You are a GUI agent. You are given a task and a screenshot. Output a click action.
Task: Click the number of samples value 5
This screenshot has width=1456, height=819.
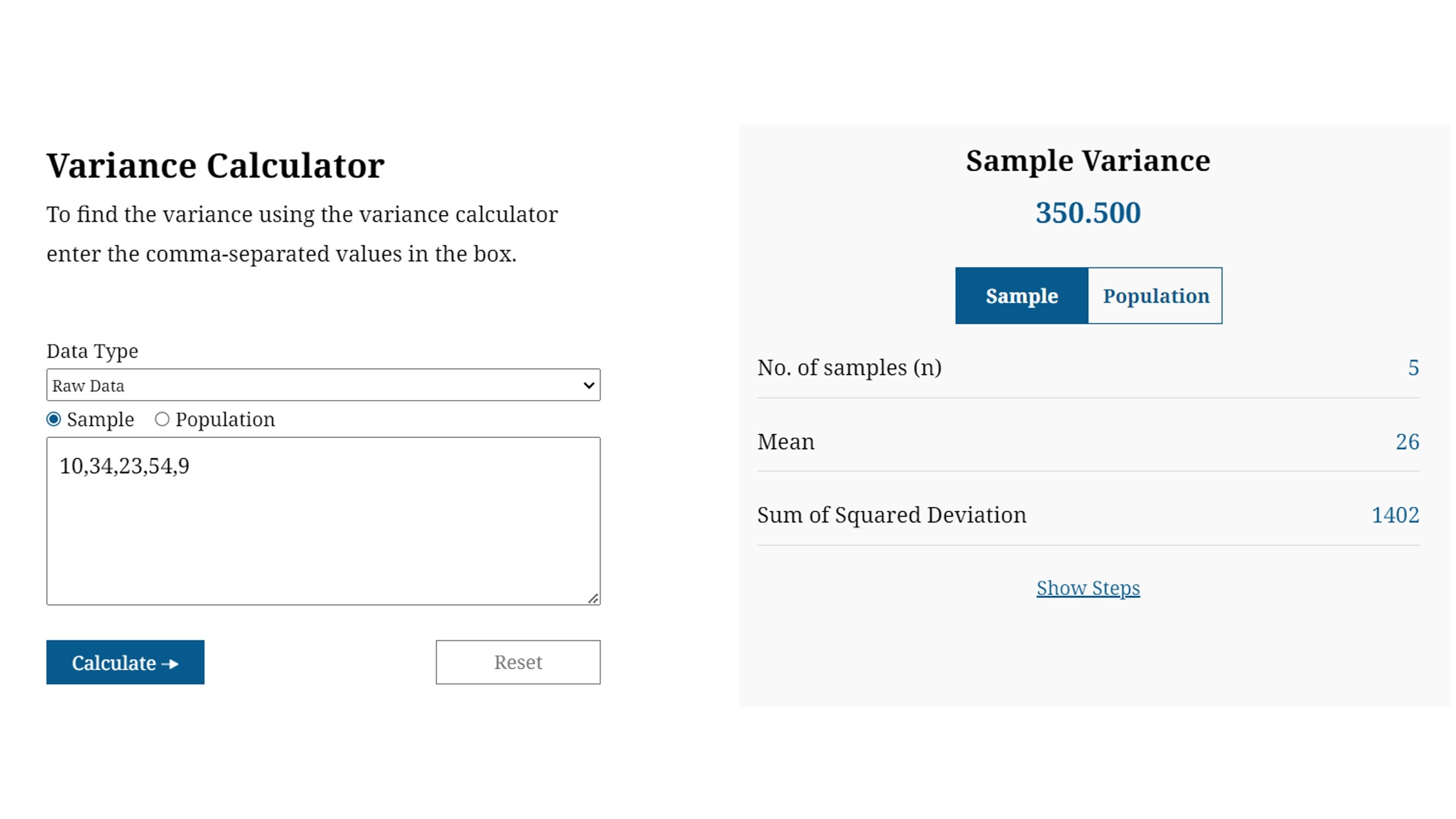(1413, 368)
